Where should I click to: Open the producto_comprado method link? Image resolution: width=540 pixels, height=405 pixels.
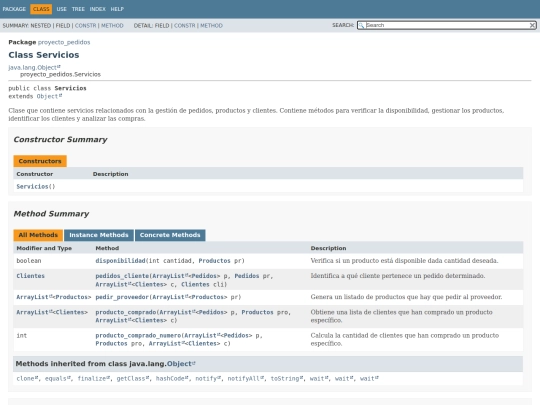click(x=126, y=312)
